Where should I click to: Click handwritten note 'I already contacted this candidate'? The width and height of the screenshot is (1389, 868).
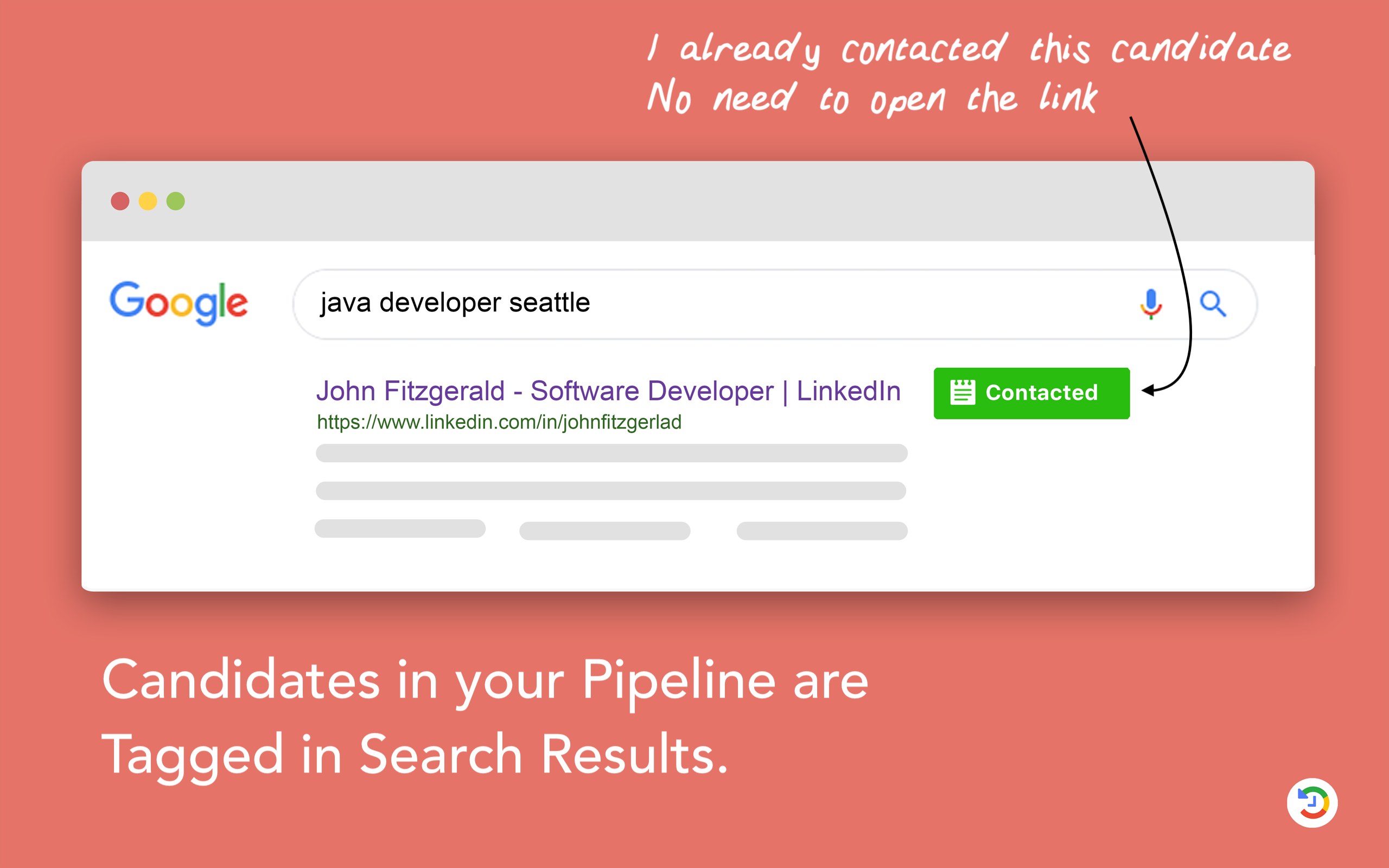click(x=969, y=50)
